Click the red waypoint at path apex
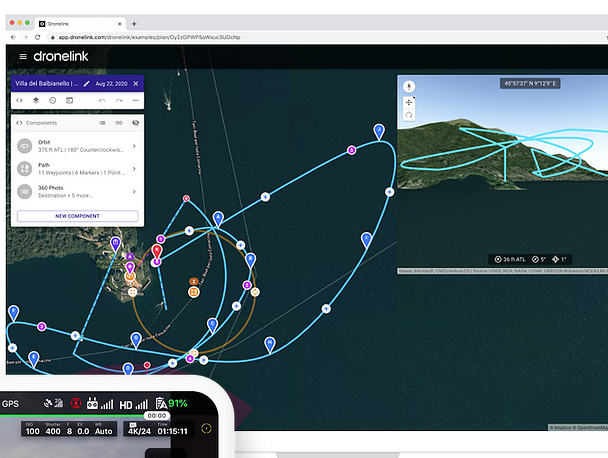Viewport: 608px width, 458px height. click(x=186, y=198)
